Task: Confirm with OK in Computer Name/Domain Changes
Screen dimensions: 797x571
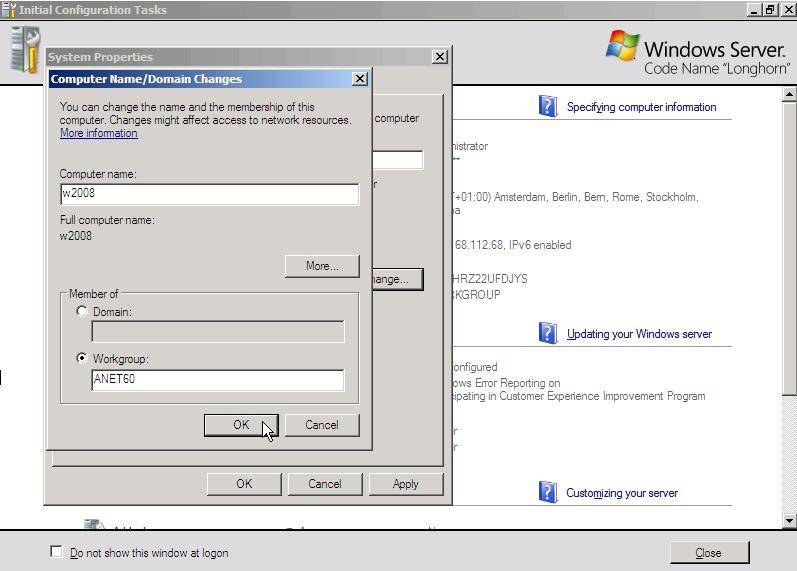Action: click(x=241, y=425)
